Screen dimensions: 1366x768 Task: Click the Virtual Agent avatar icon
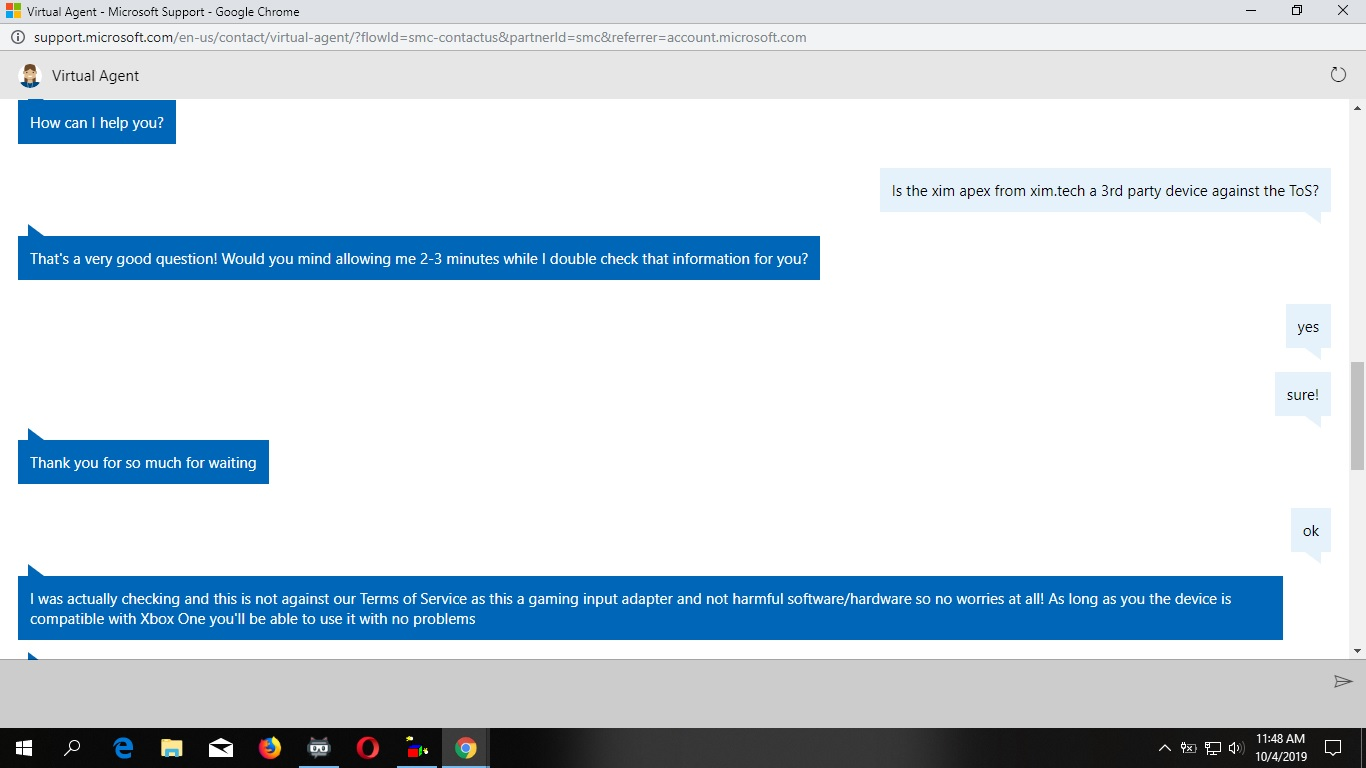coord(29,75)
